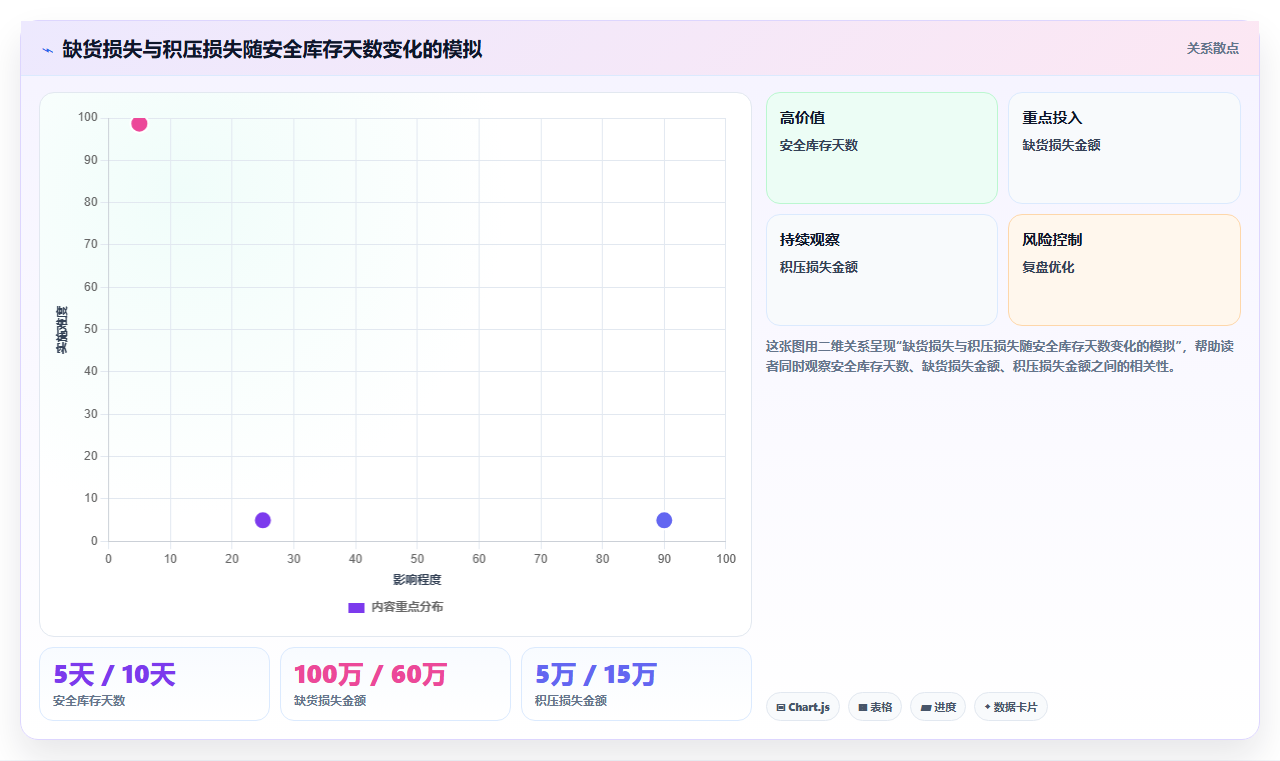This screenshot has width=1280, height=761.
Task: Click the 表格 tag chip
Action: 875,707
